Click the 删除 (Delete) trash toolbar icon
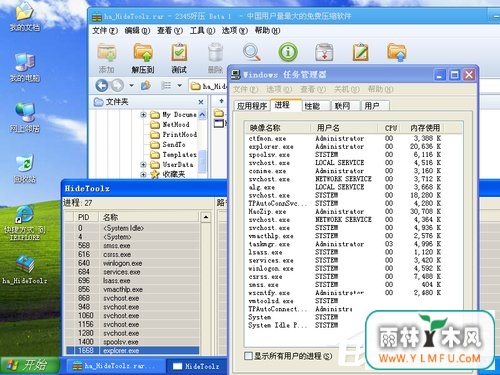Screen dimensions: 500x375 click(215, 52)
